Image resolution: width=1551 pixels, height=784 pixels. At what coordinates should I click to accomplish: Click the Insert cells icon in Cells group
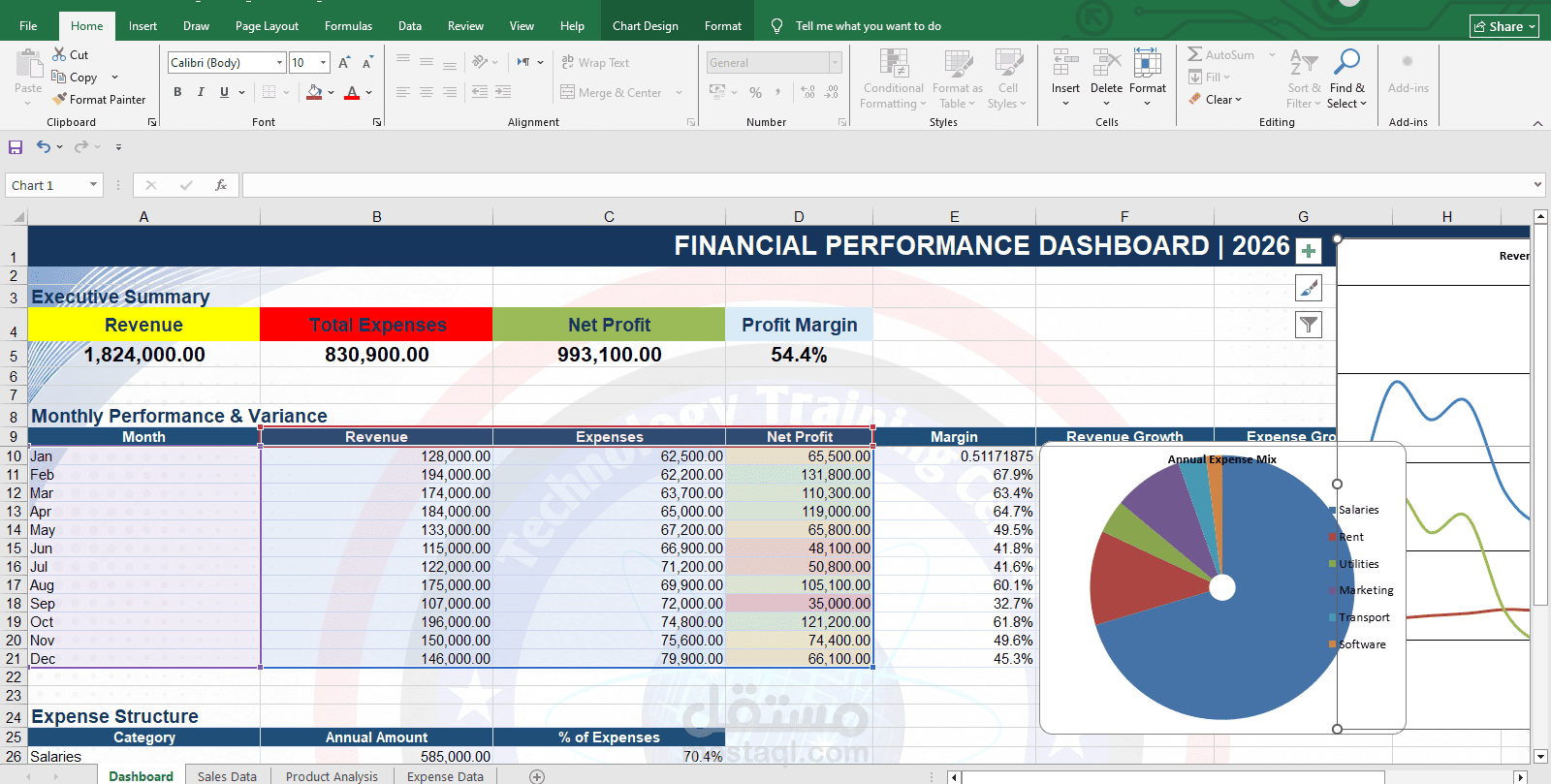click(x=1065, y=63)
